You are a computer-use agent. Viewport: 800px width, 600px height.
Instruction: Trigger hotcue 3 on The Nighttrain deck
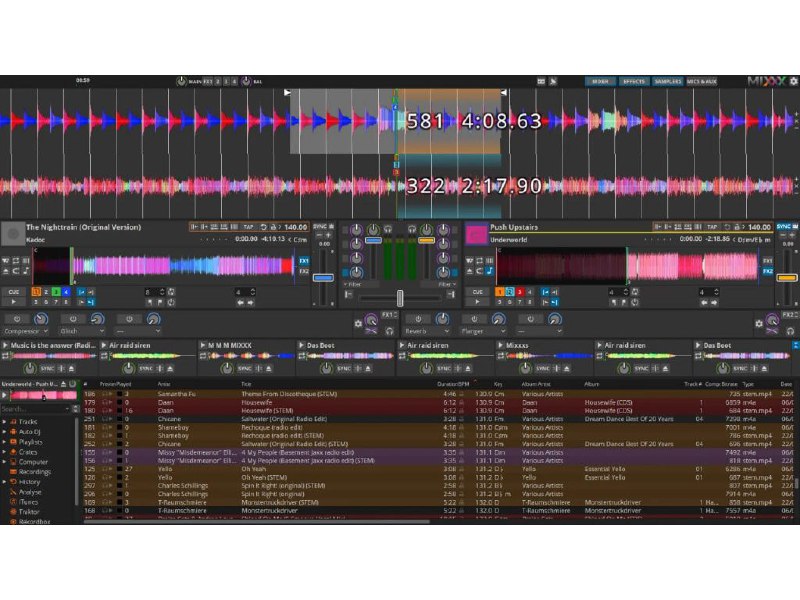coord(56,292)
